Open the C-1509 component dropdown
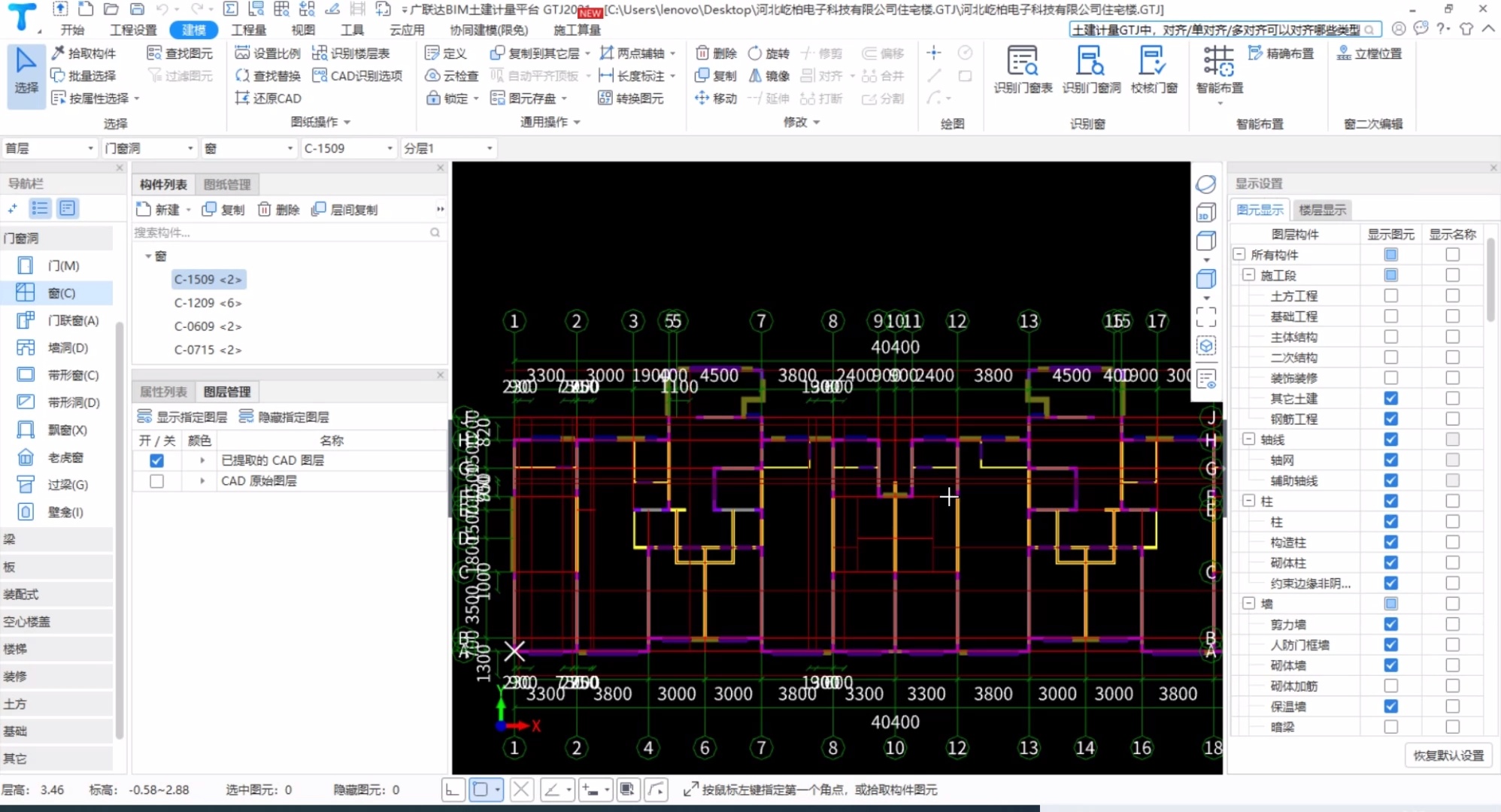Viewport: 1501px width, 812px height. pyautogui.click(x=349, y=148)
